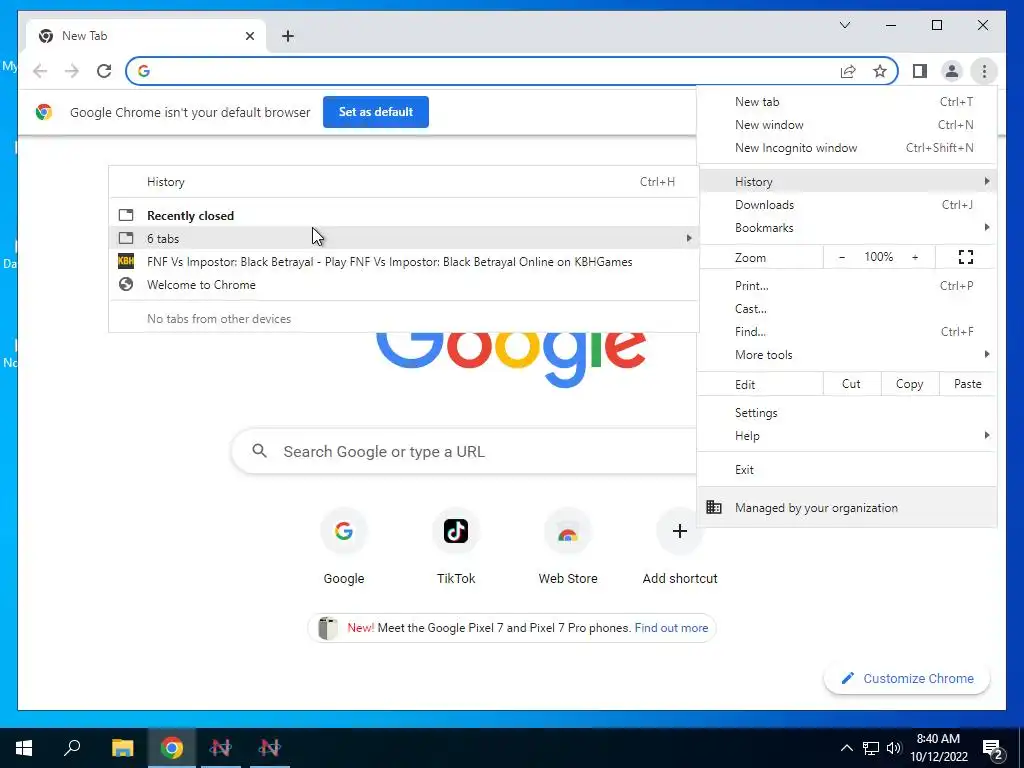Click the fullscreen icon in Zoom row

(x=966, y=257)
